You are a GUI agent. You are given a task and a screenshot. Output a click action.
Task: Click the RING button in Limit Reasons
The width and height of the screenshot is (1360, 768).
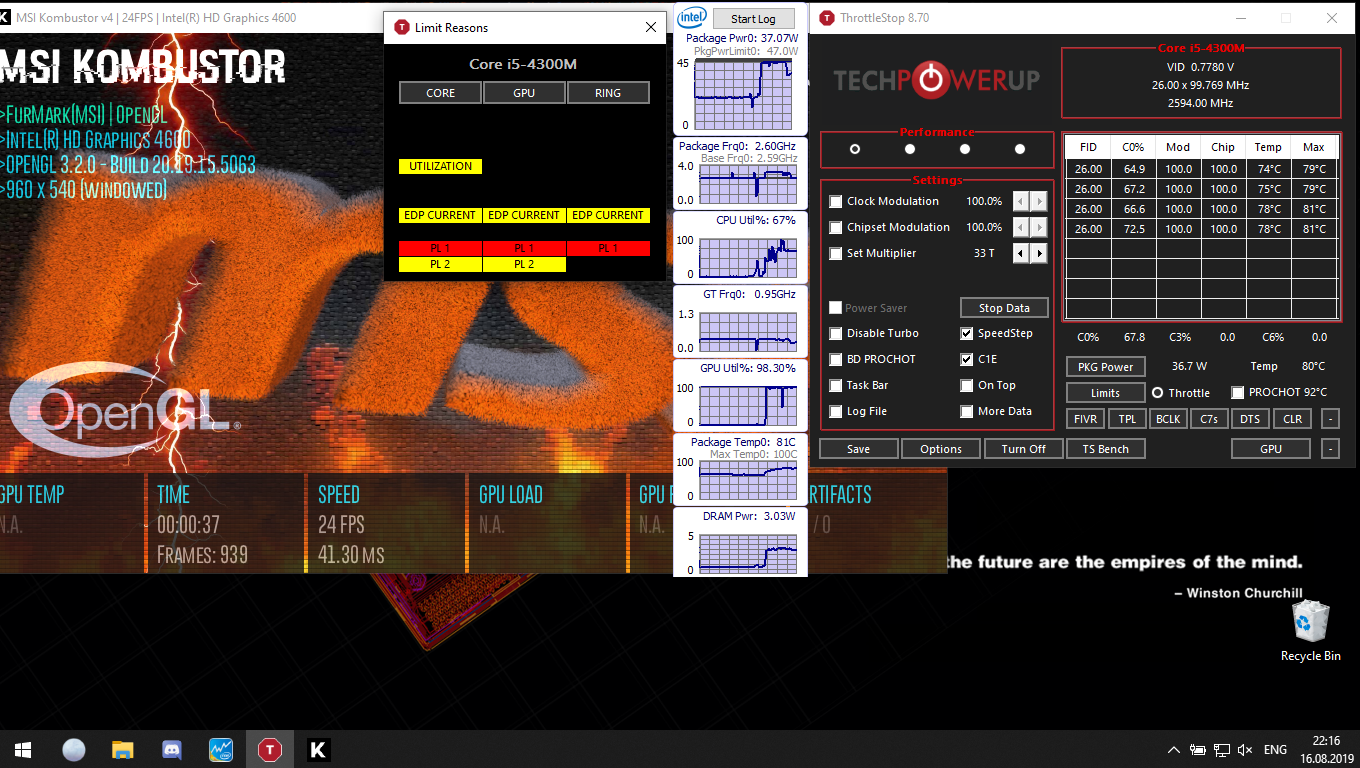click(x=608, y=93)
